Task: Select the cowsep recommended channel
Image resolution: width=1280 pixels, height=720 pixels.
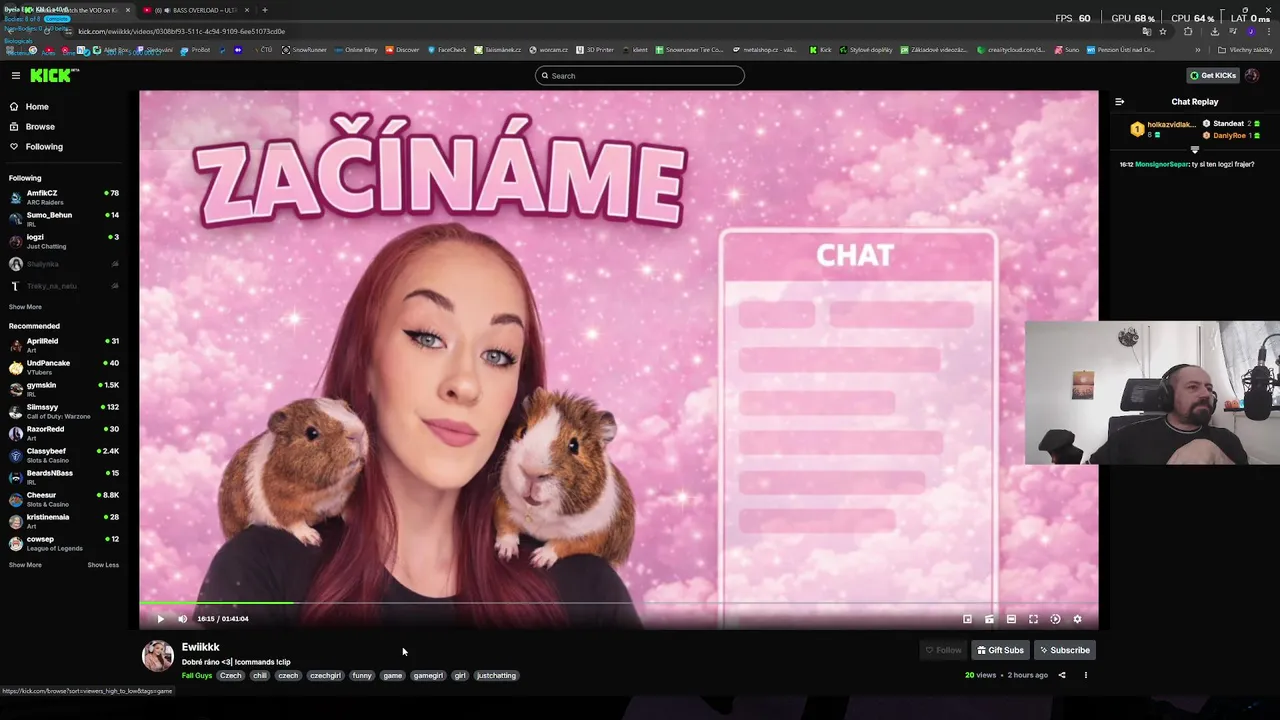Action: coord(64,543)
